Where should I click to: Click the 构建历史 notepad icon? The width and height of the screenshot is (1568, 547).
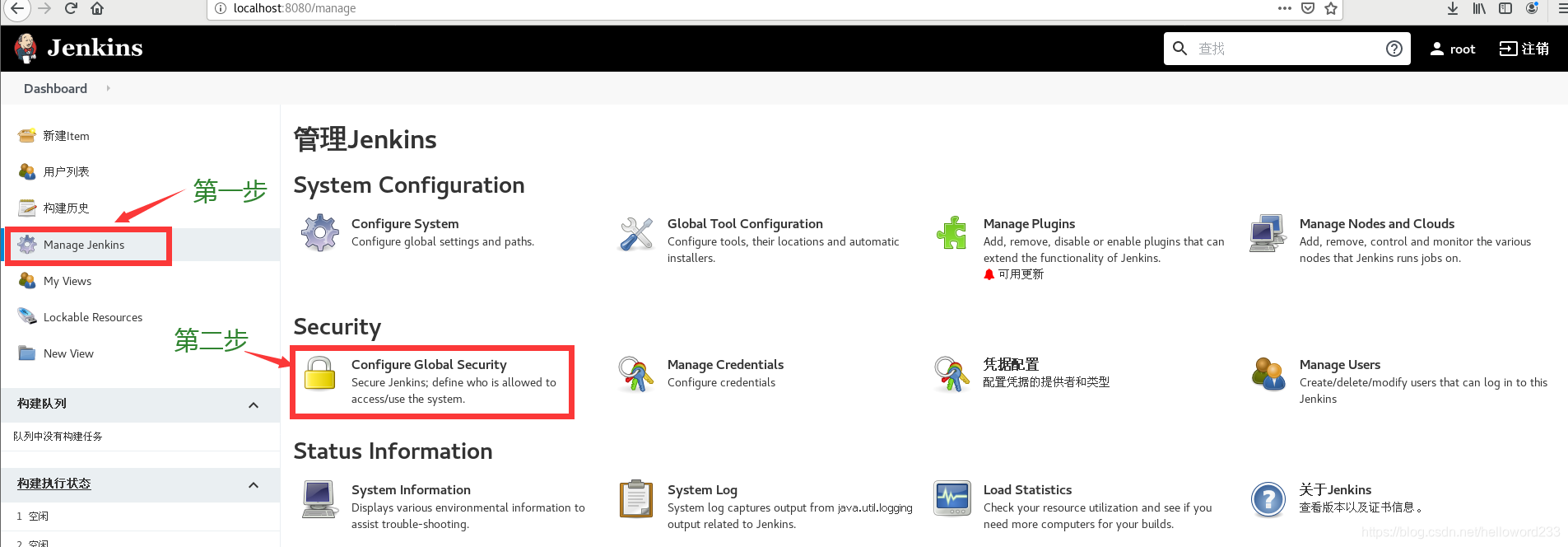pyautogui.click(x=27, y=208)
